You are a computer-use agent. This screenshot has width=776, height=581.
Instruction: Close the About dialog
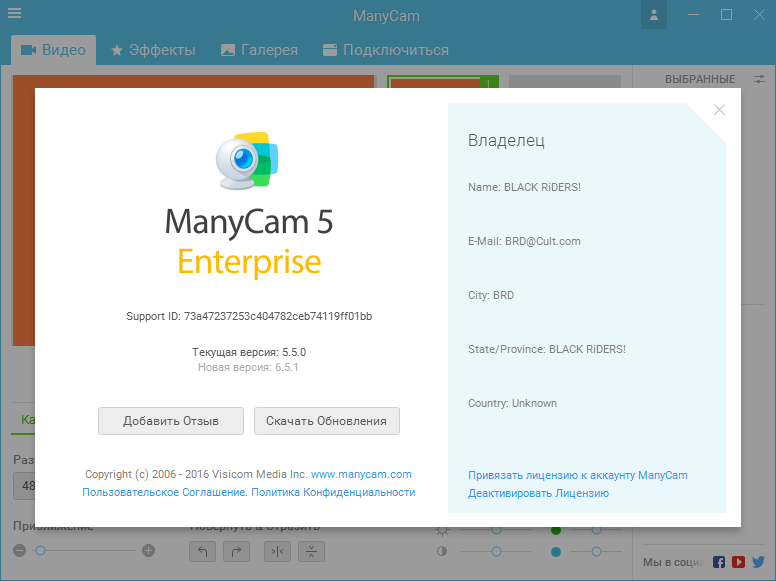click(719, 110)
